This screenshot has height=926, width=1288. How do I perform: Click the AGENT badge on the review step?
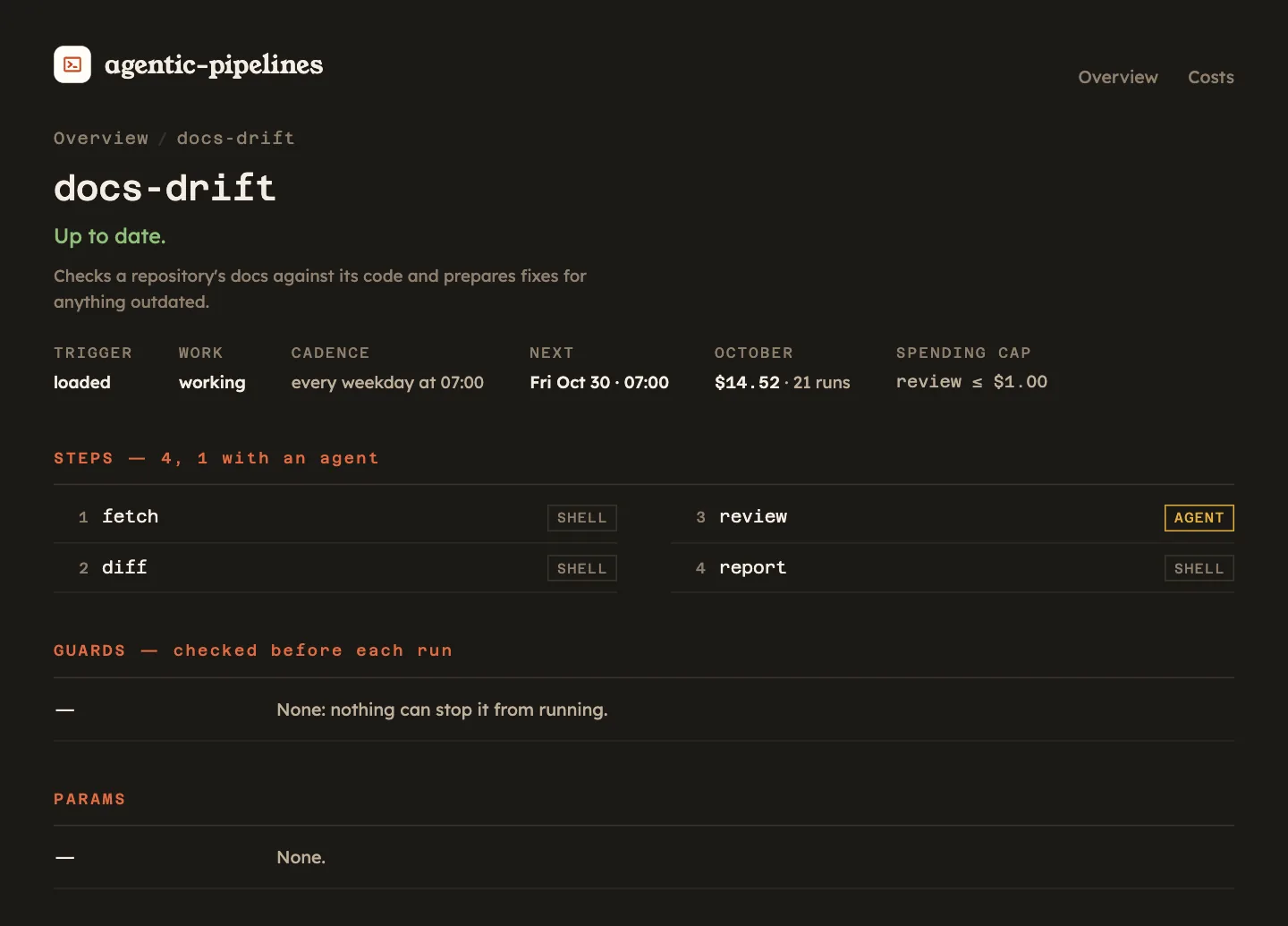tap(1199, 518)
